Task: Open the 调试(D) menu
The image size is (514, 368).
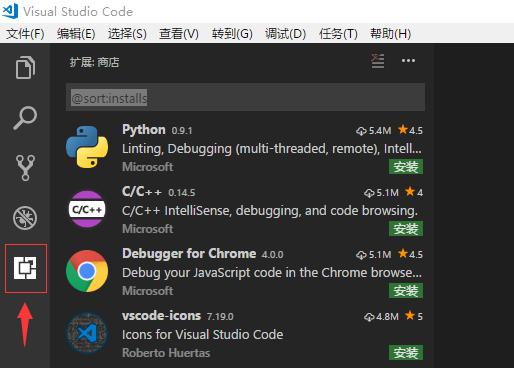Action: coord(285,34)
